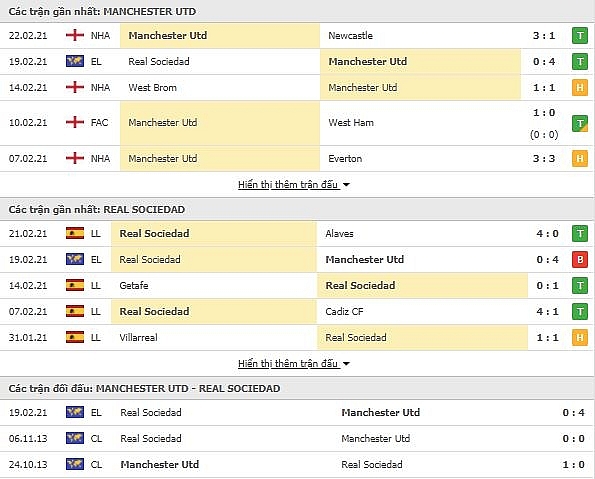The height and width of the screenshot is (479, 595).
Task: Click the Spain flag beside the Alaves match
Action: [x=75, y=233]
